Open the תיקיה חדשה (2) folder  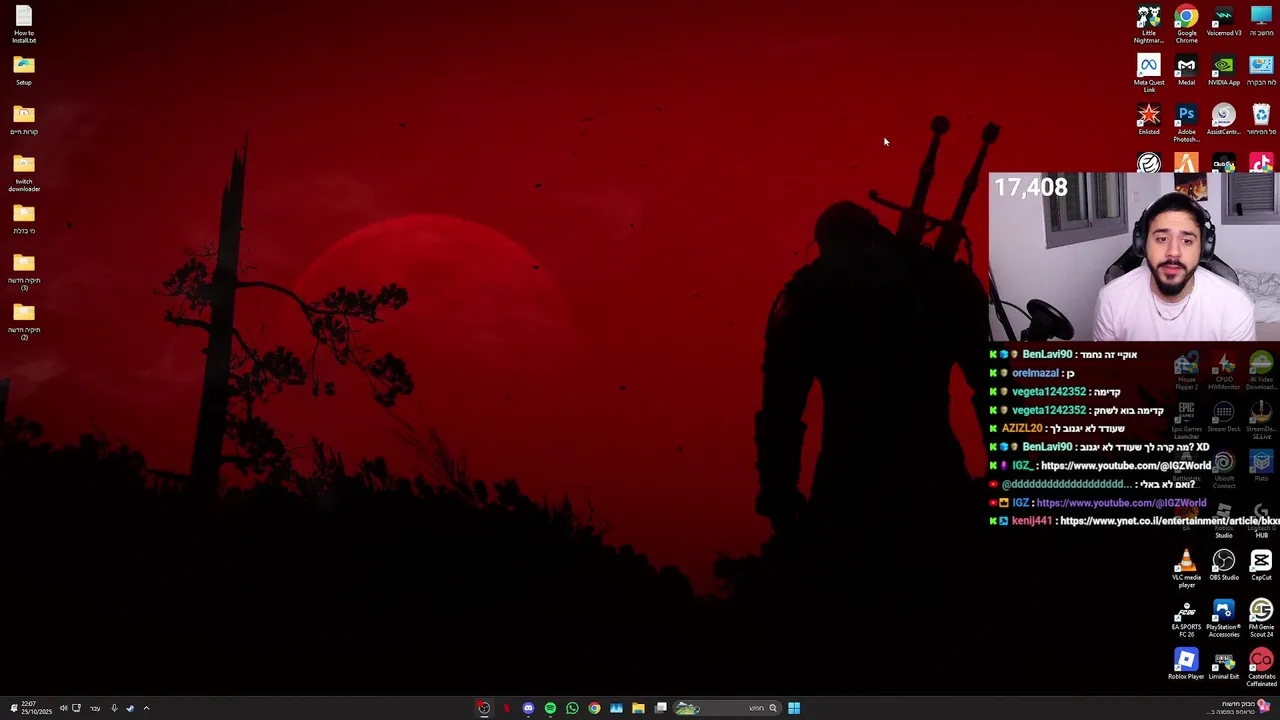tap(24, 322)
